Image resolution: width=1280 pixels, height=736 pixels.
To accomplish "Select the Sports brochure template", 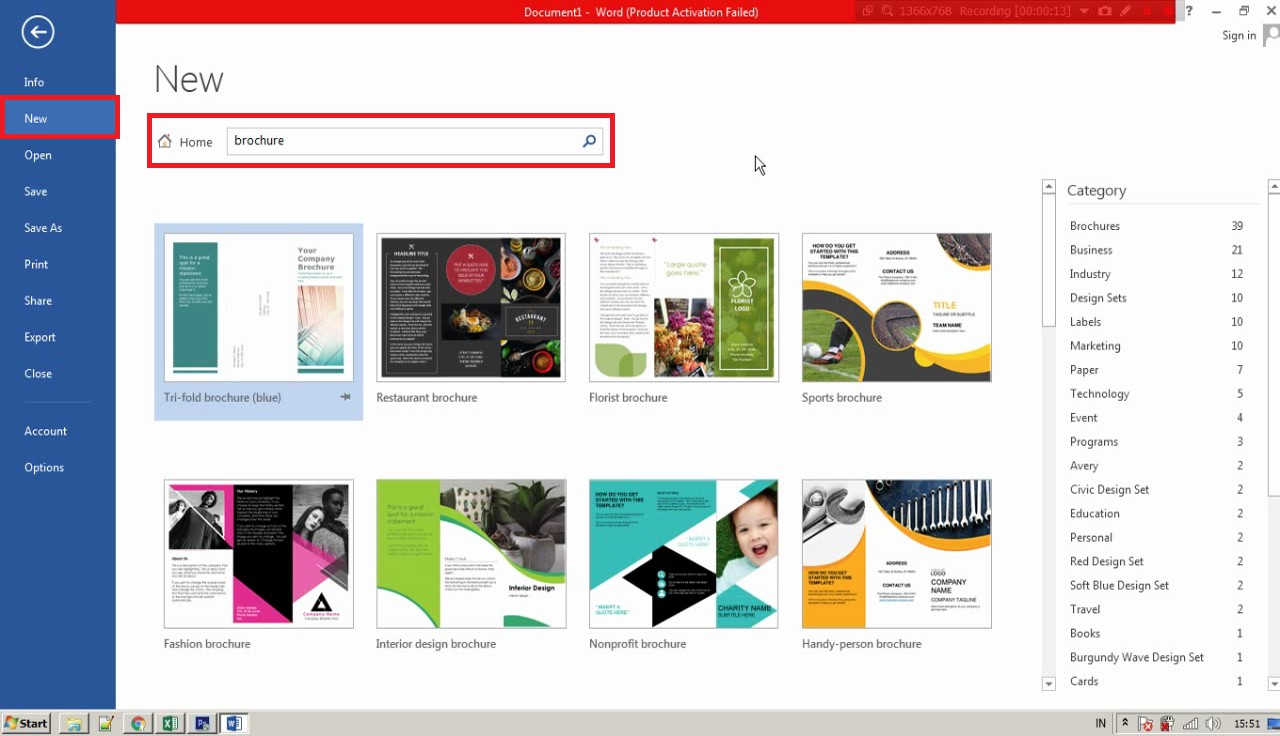I will [x=897, y=307].
